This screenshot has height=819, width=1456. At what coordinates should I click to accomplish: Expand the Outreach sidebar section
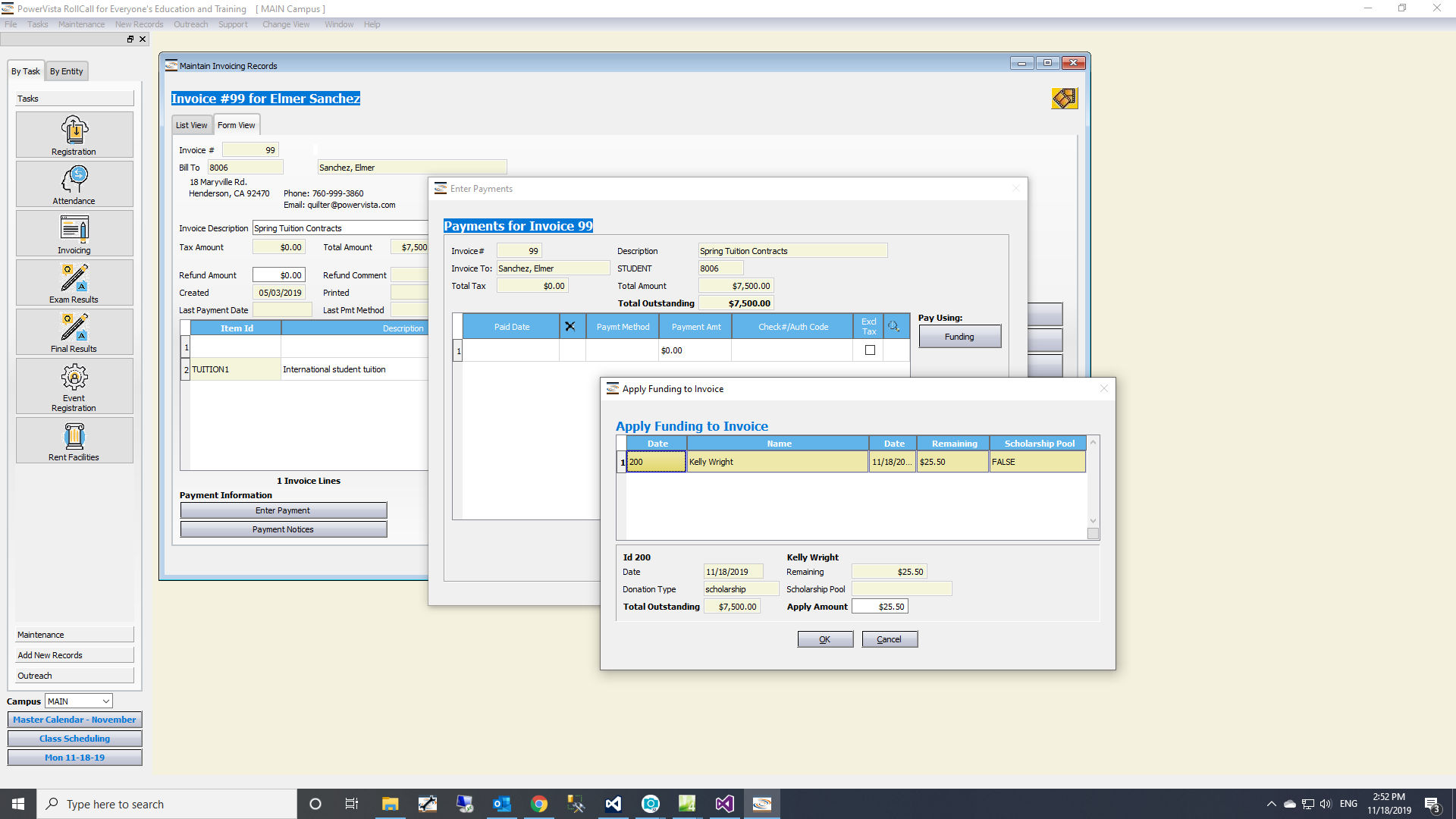click(74, 676)
